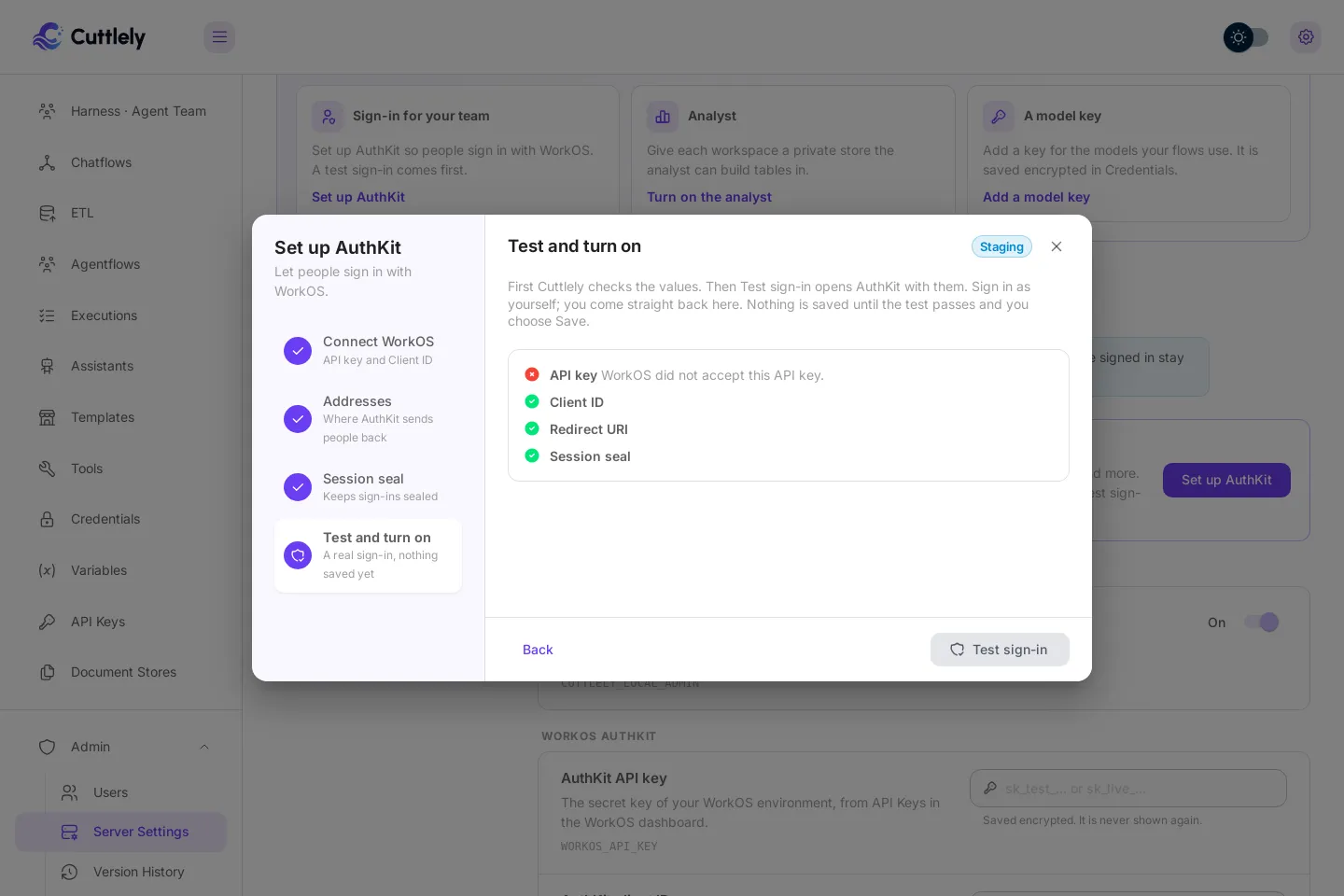Viewport: 1344px width, 896px height.
Task: Select Test and turn on step
Action: click(x=368, y=555)
